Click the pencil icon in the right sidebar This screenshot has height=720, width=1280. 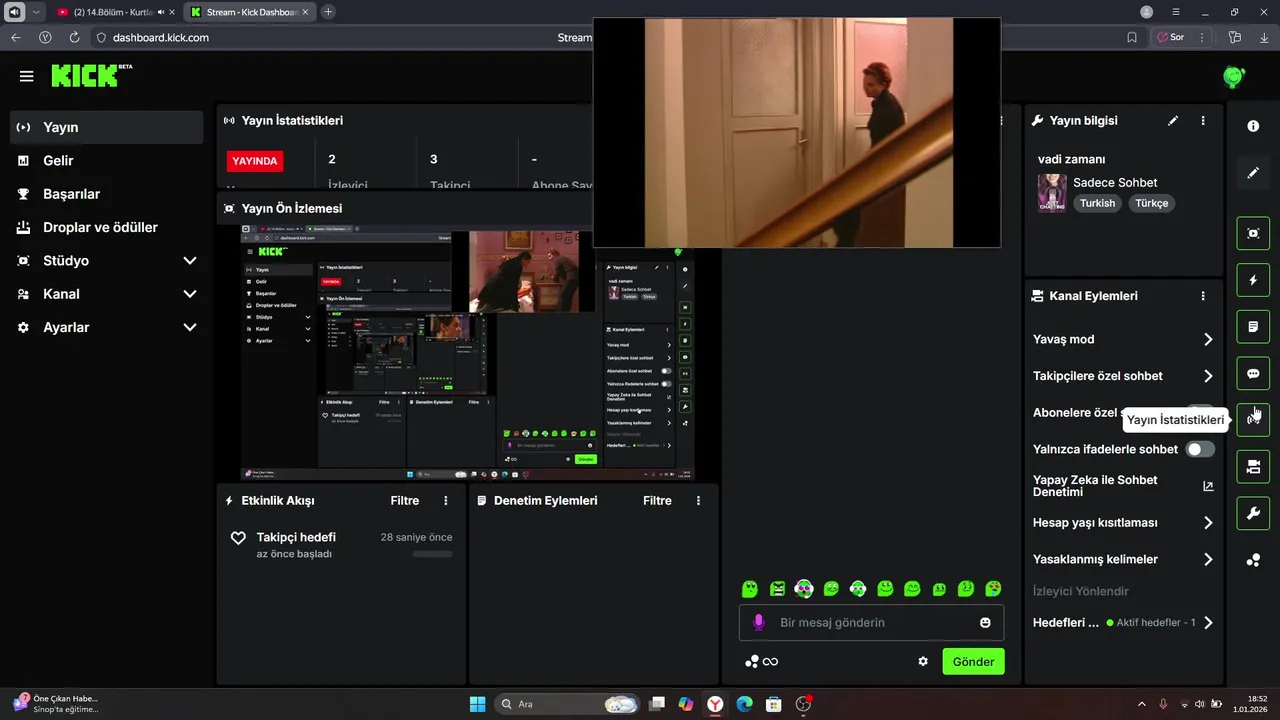coord(1253,173)
